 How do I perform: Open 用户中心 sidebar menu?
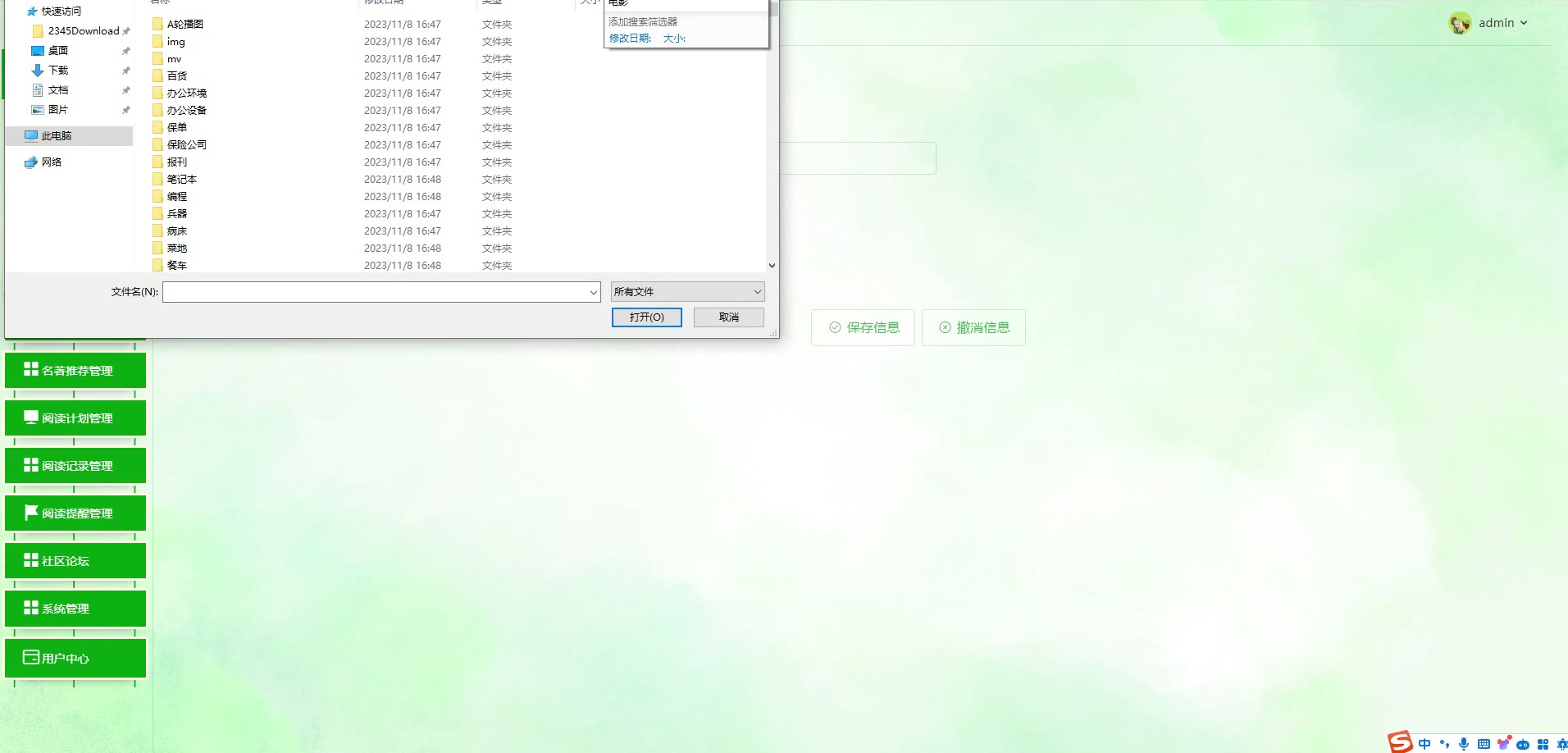pyautogui.click(x=75, y=658)
